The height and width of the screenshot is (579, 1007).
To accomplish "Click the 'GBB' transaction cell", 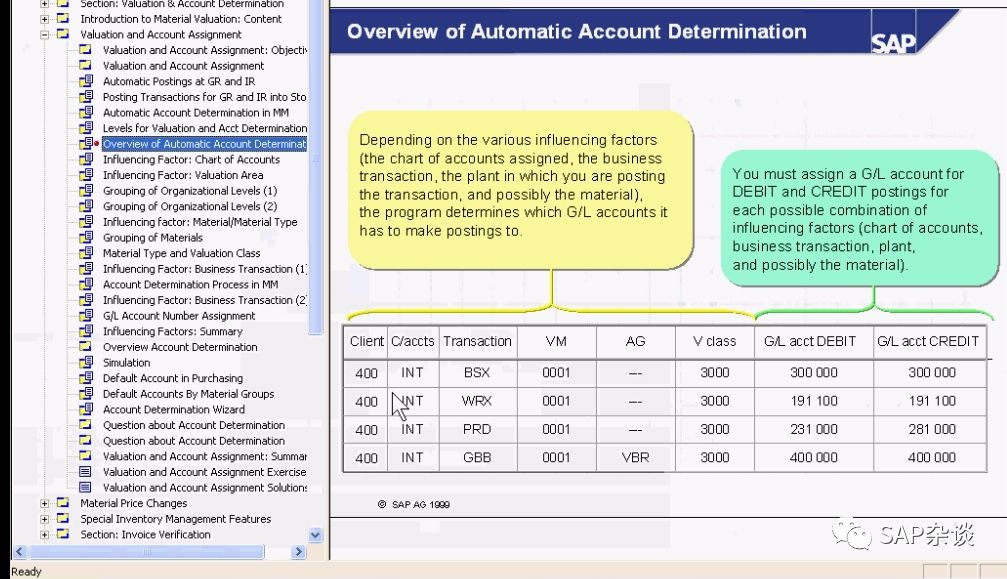I will [x=477, y=457].
